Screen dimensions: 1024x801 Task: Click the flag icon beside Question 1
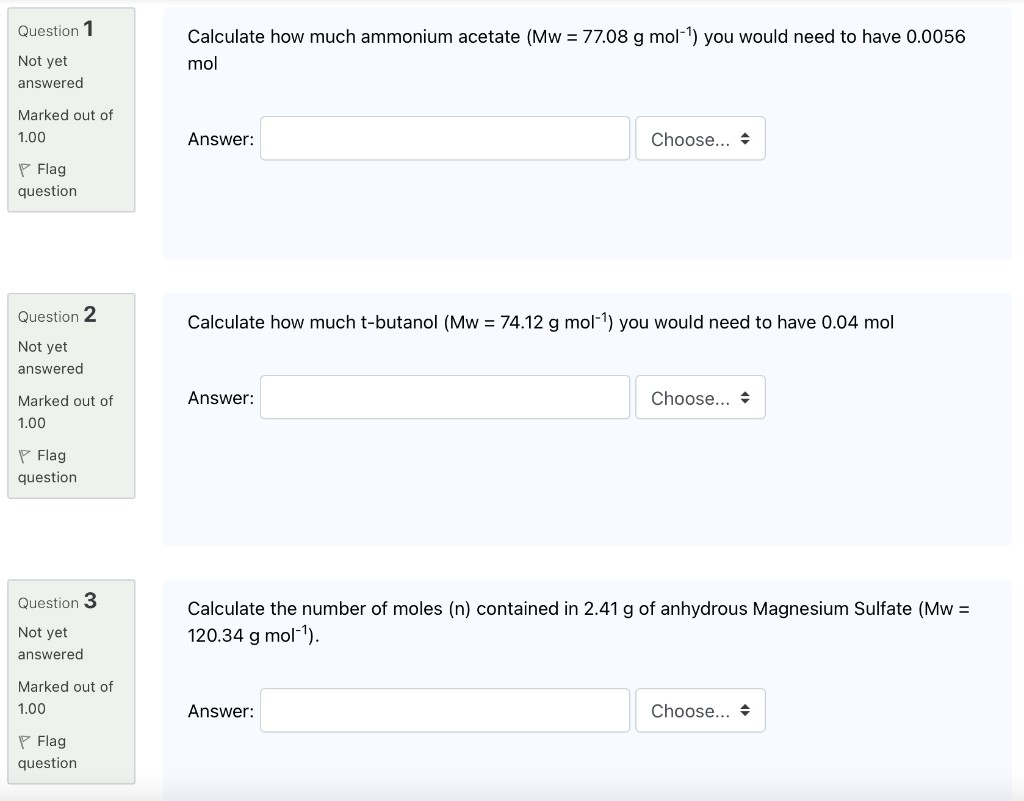pyautogui.click(x=25, y=168)
